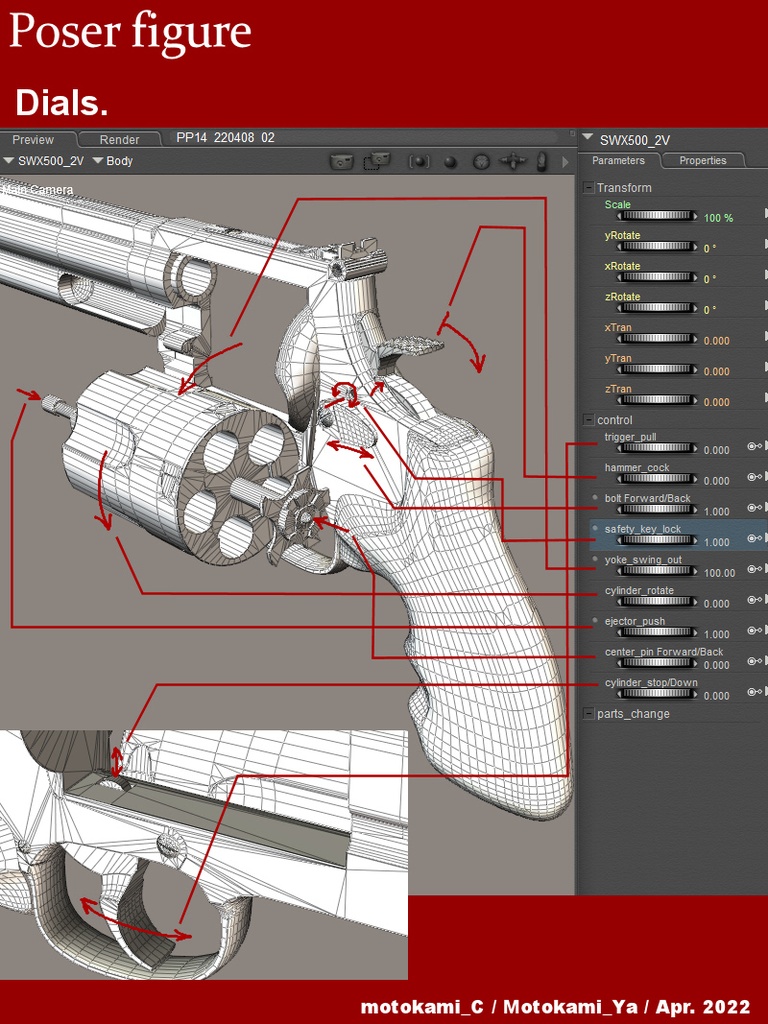
Task: Click the keyframe icon for ejector_push
Action: click(754, 630)
